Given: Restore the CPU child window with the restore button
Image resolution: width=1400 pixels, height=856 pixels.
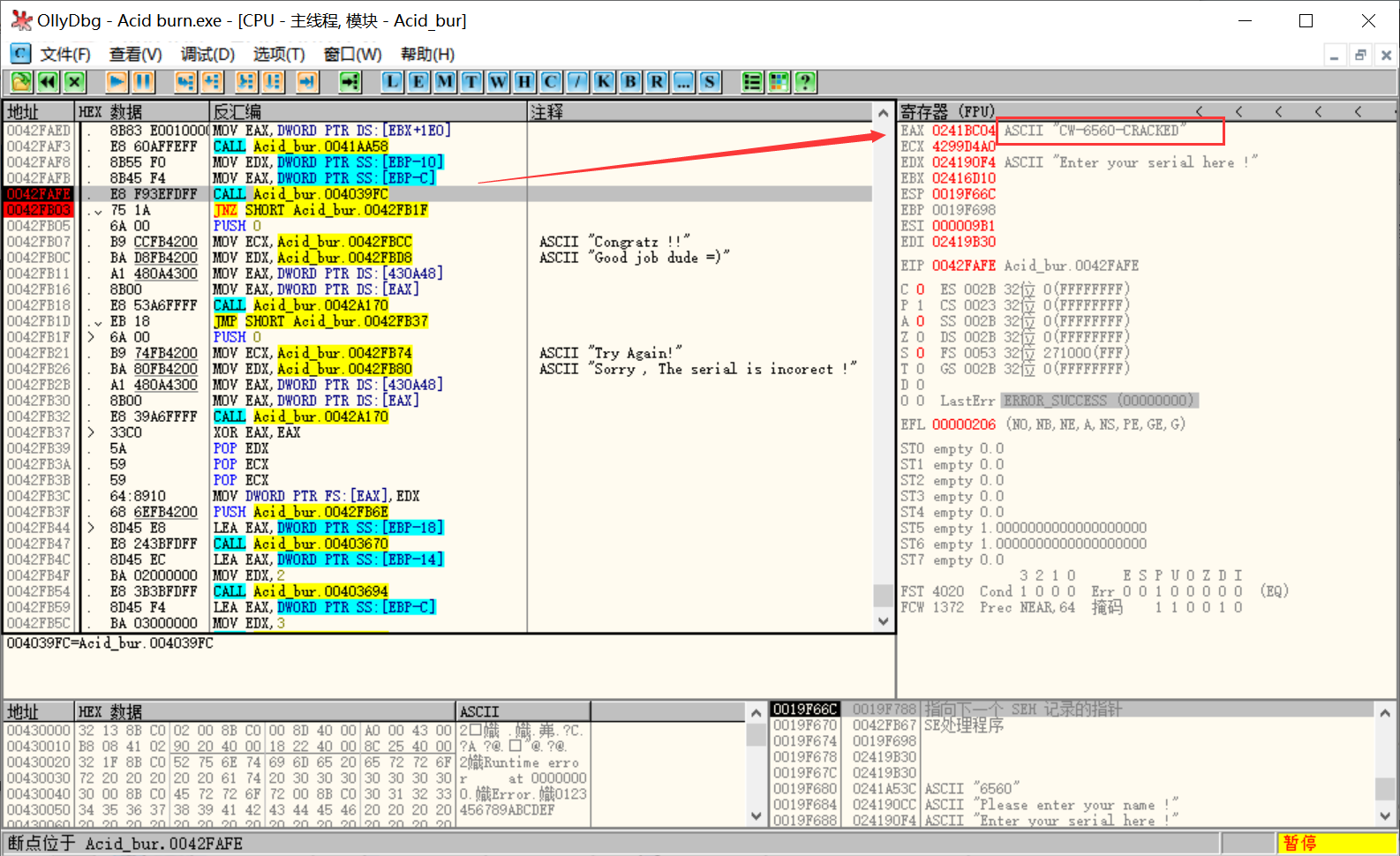Looking at the screenshot, I should (1360, 55).
